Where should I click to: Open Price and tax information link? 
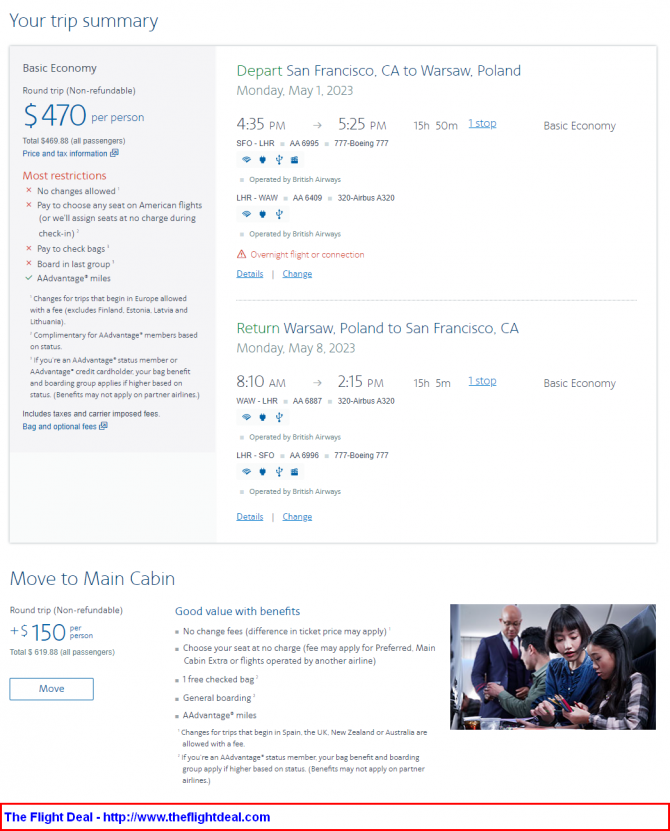pyautogui.click(x=65, y=153)
